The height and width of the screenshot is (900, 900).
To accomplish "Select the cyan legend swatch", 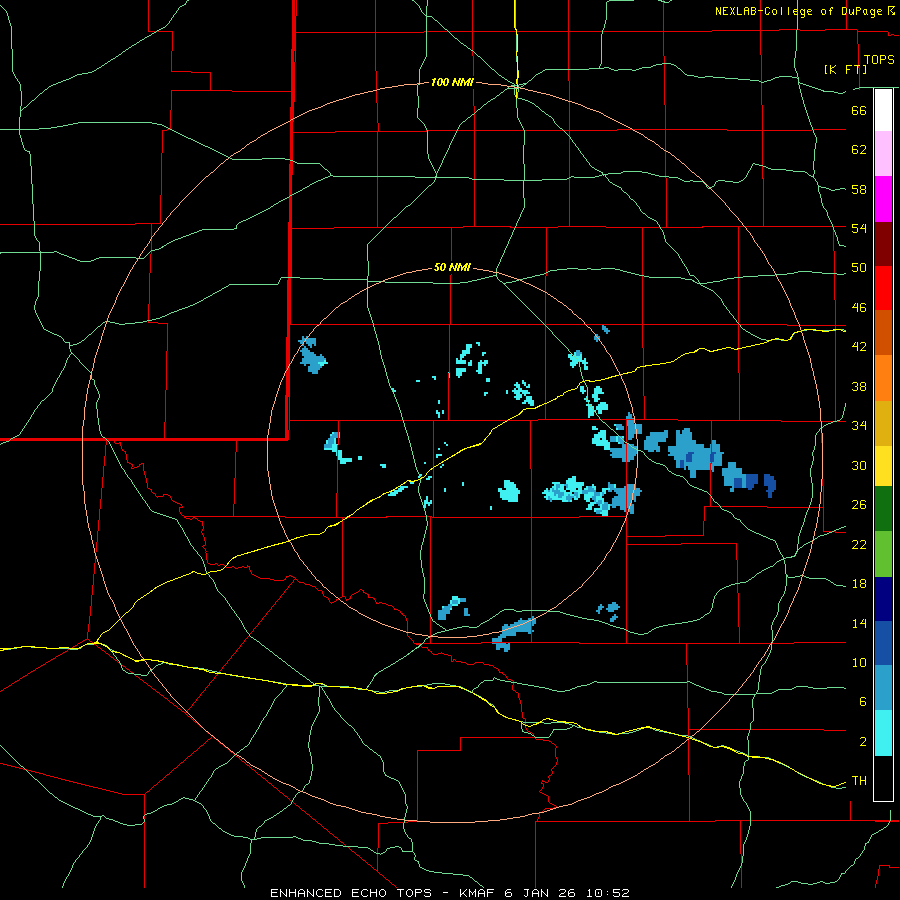I will 883,733.
